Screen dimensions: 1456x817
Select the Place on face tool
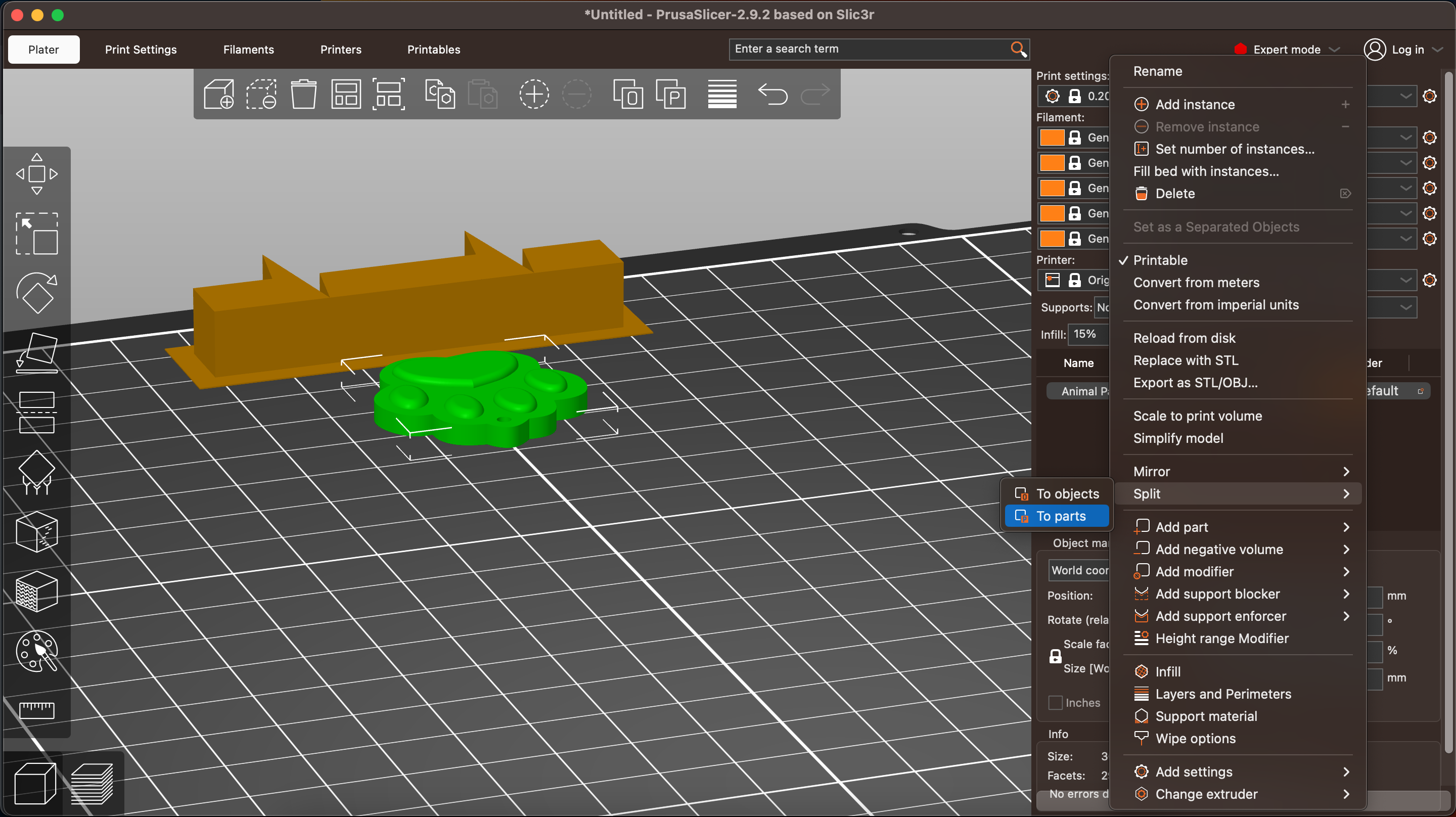(37, 353)
